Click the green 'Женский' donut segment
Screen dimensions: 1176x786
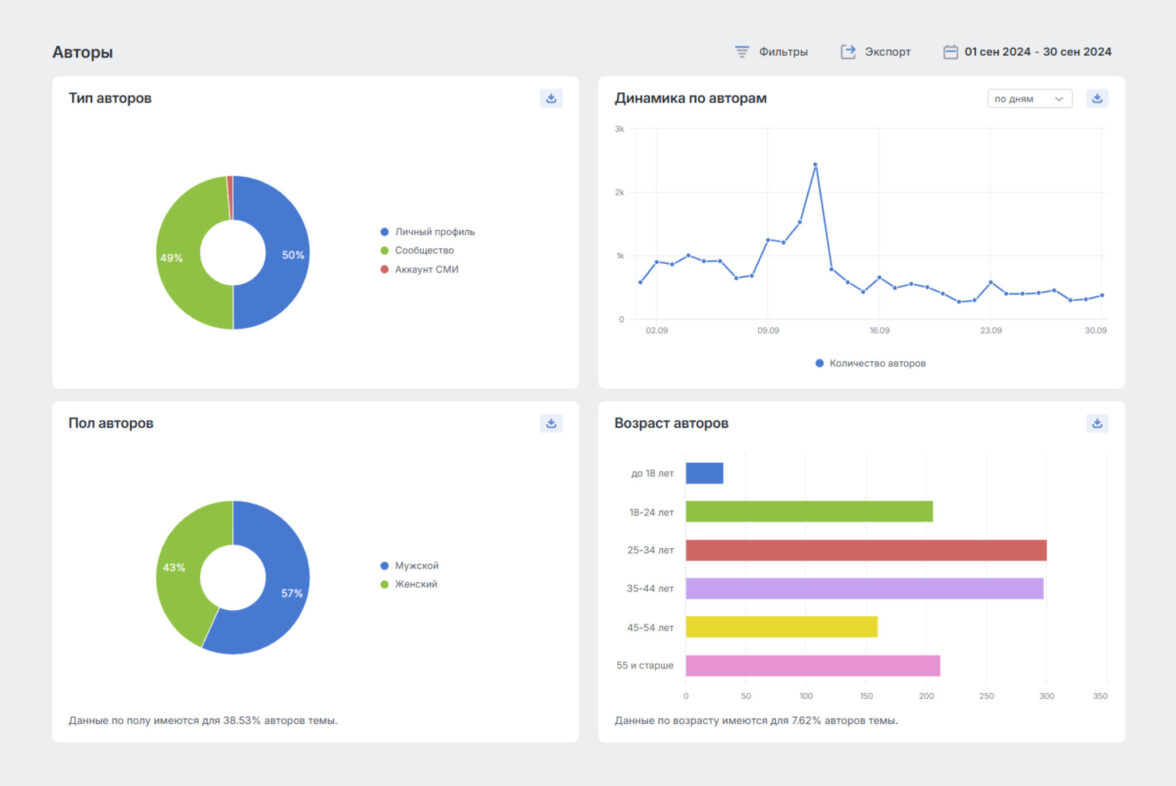[x=175, y=567]
